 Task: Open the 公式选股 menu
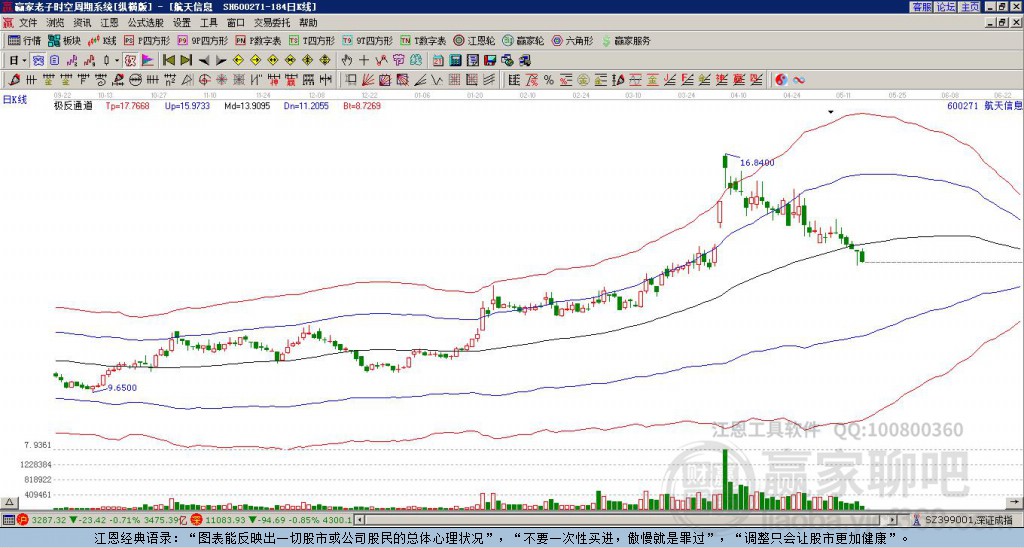tap(146, 23)
